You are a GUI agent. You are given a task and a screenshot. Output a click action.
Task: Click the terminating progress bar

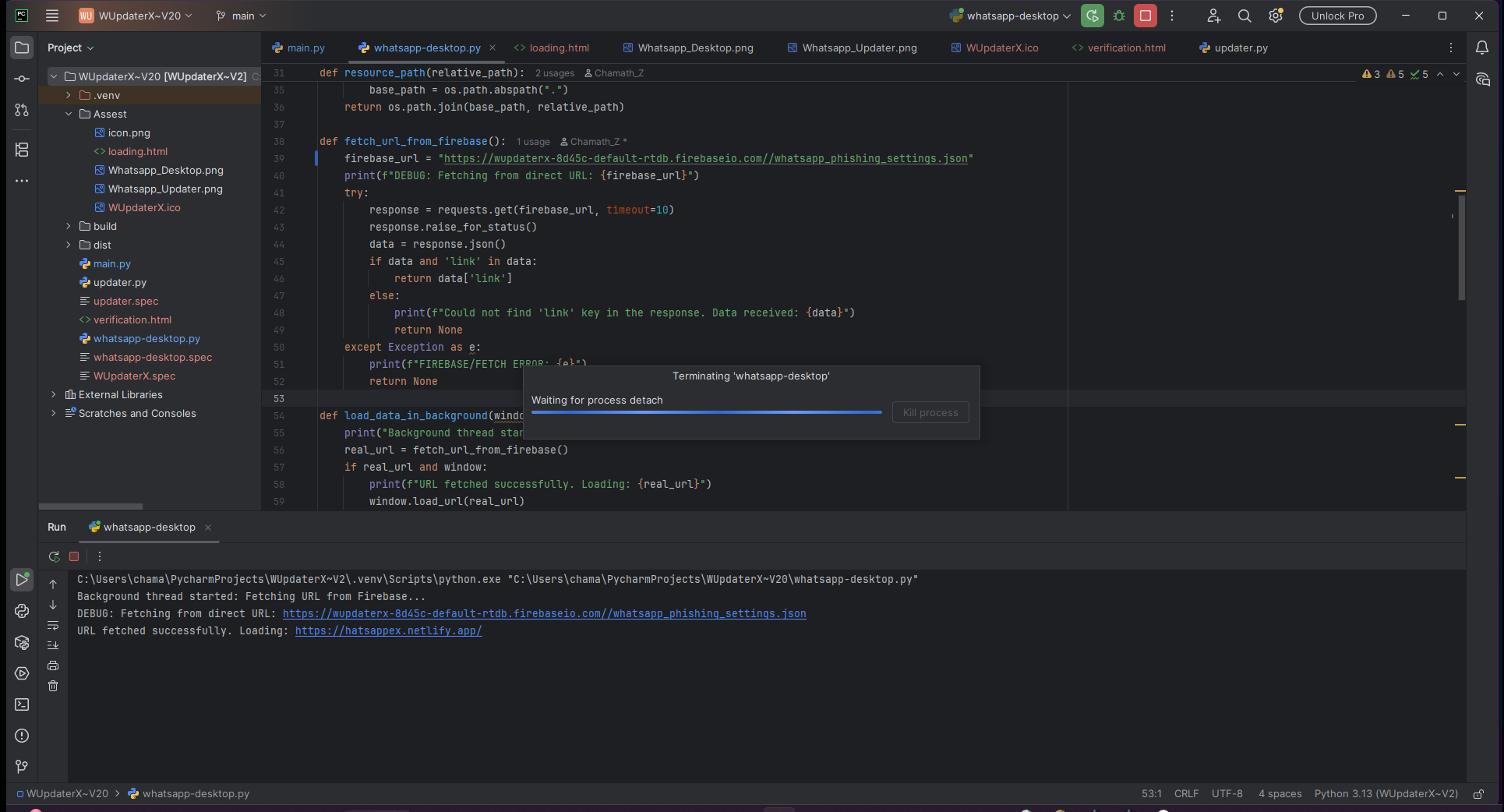point(707,412)
